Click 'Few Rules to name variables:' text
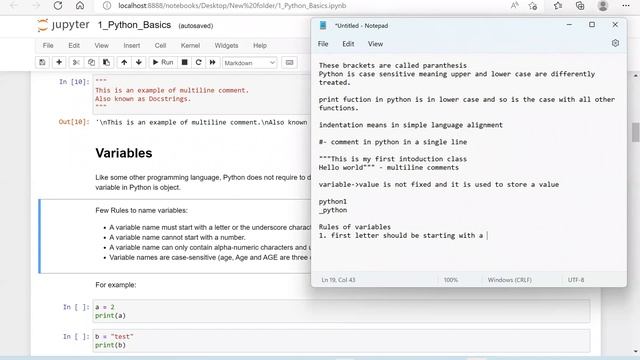Image resolution: width=640 pixels, height=360 pixels. click(x=141, y=211)
